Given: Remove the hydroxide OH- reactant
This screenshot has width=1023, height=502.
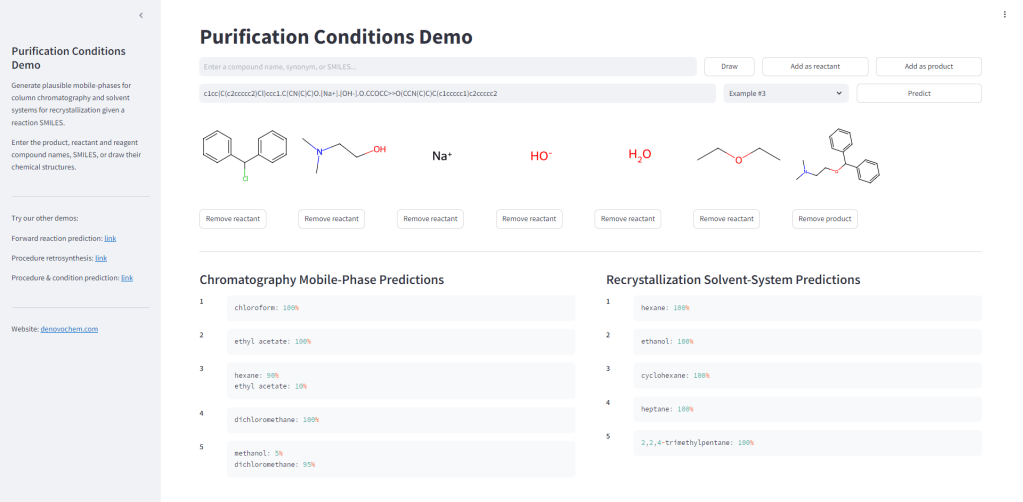Looking at the screenshot, I should [529, 219].
